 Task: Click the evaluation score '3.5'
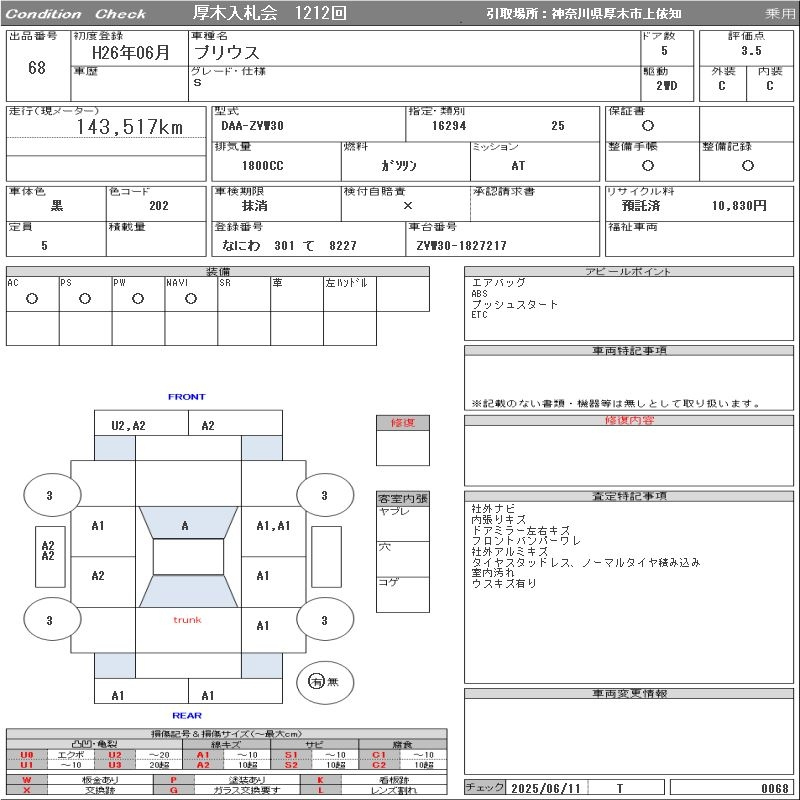pos(751,51)
